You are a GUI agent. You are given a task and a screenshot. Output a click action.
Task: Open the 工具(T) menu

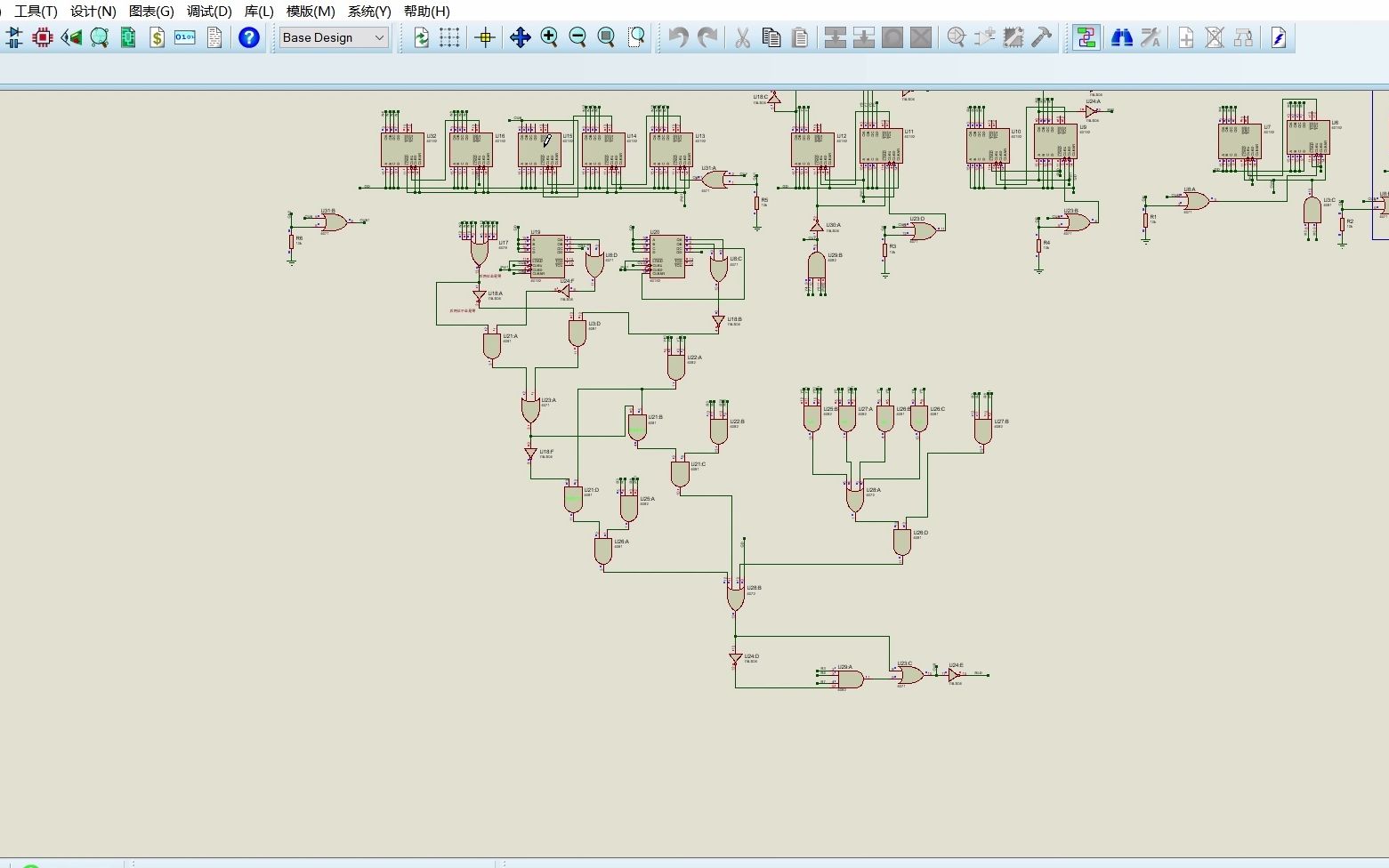click(x=36, y=12)
